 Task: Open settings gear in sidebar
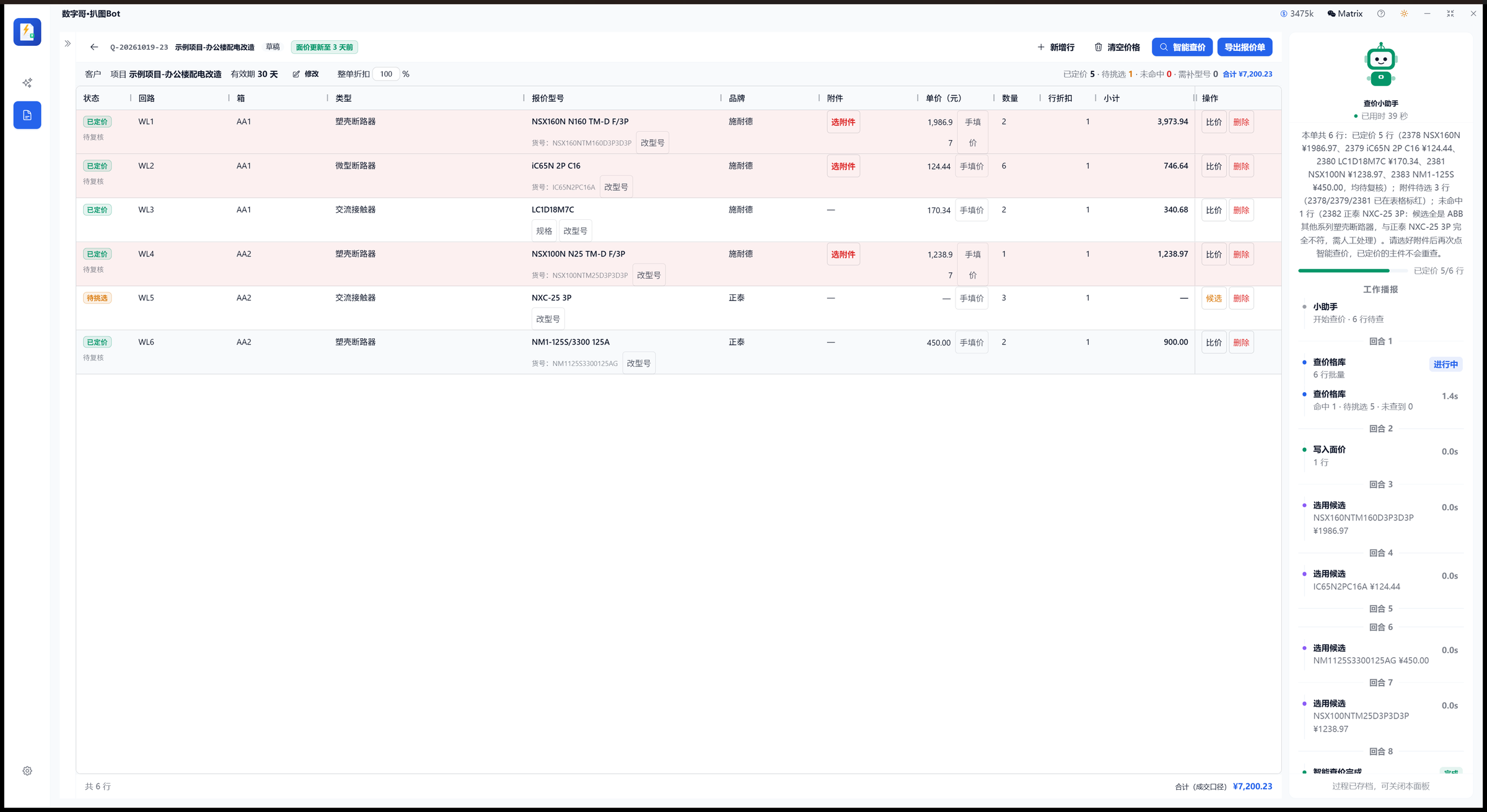click(x=27, y=771)
